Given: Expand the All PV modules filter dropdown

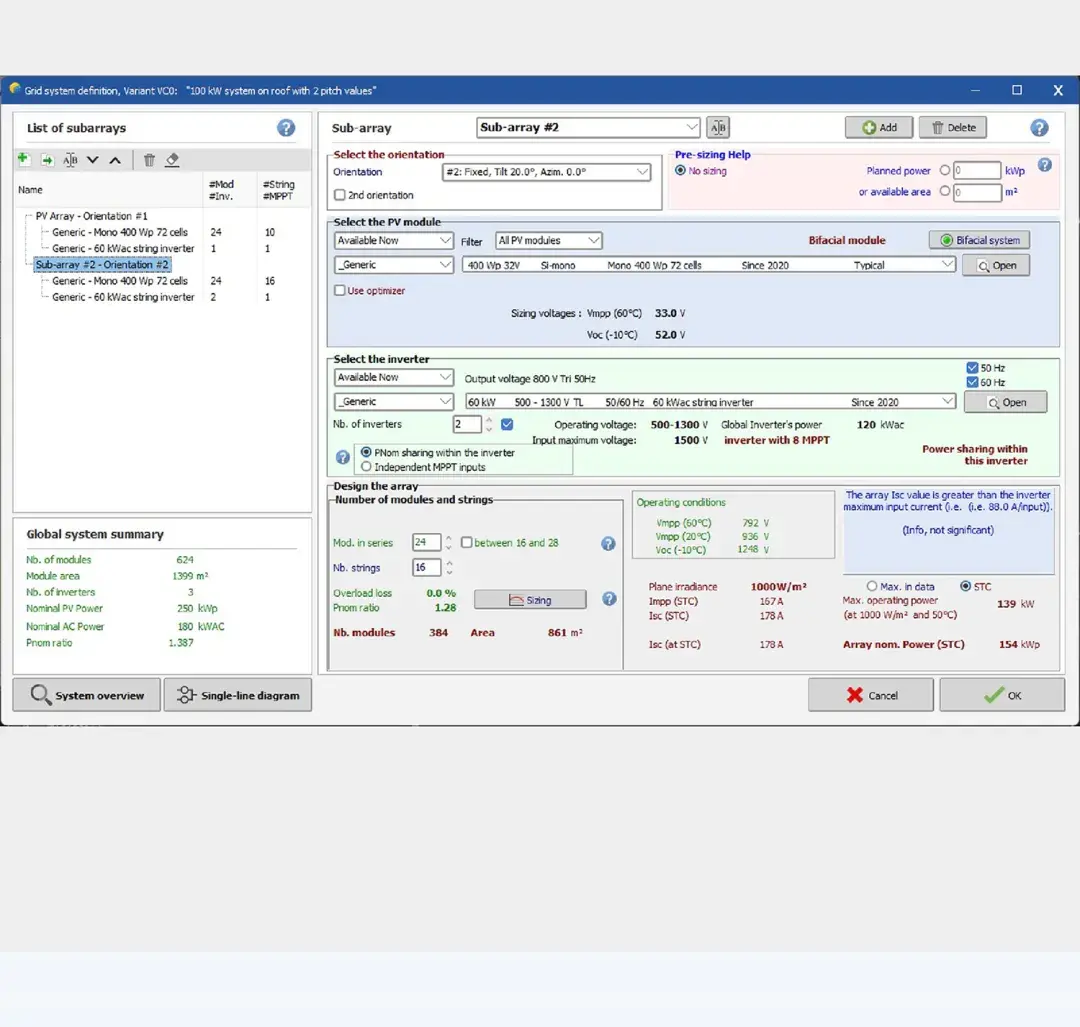Looking at the screenshot, I should click(549, 241).
